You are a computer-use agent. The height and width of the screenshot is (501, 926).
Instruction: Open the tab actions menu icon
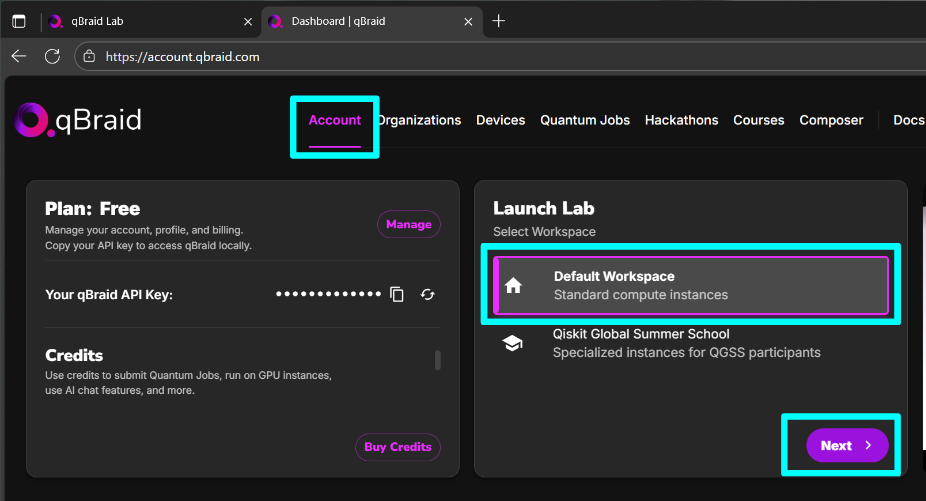tap(19, 21)
